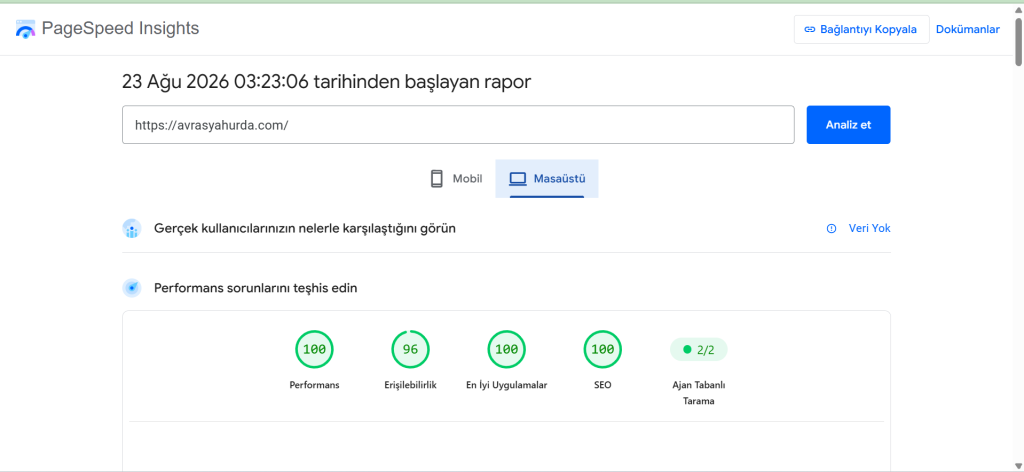
Task: Click the desktop laptop icon
Action: [x=518, y=179]
